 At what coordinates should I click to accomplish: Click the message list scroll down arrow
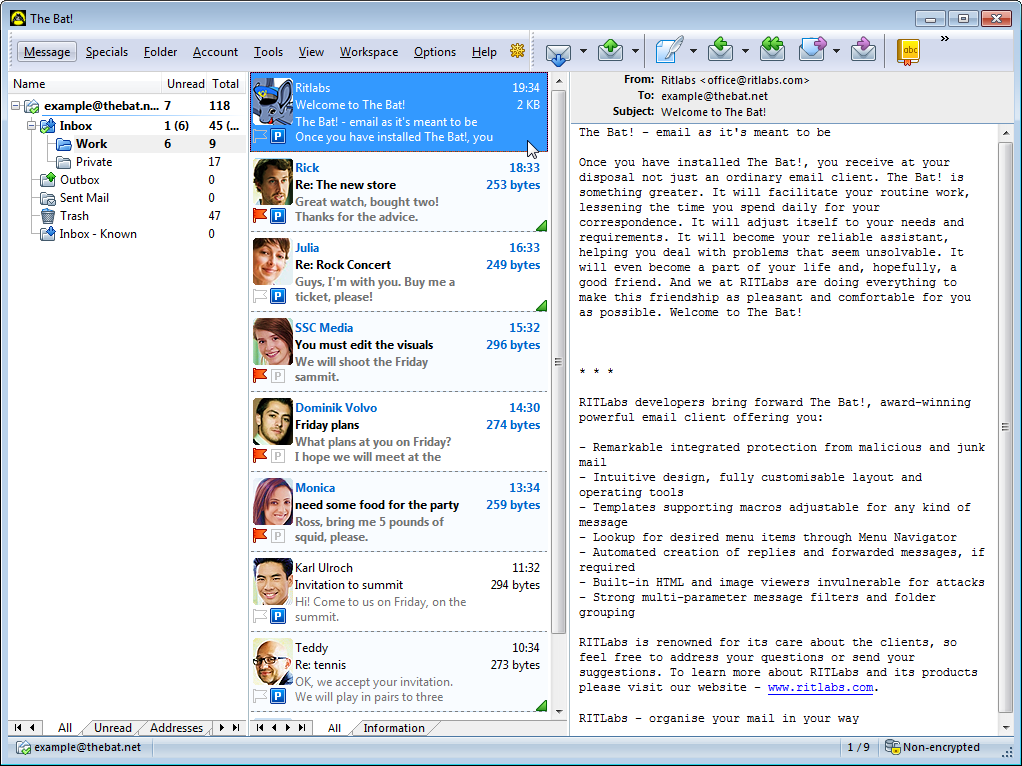coord(559,711)
